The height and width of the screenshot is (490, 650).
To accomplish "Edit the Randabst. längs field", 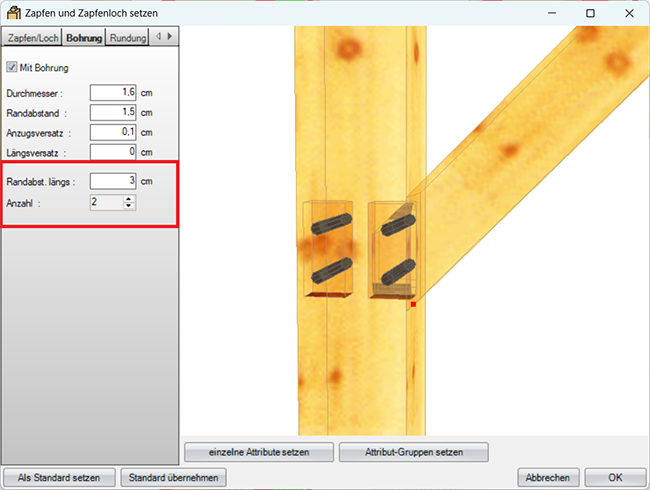I will pos(113,181).
